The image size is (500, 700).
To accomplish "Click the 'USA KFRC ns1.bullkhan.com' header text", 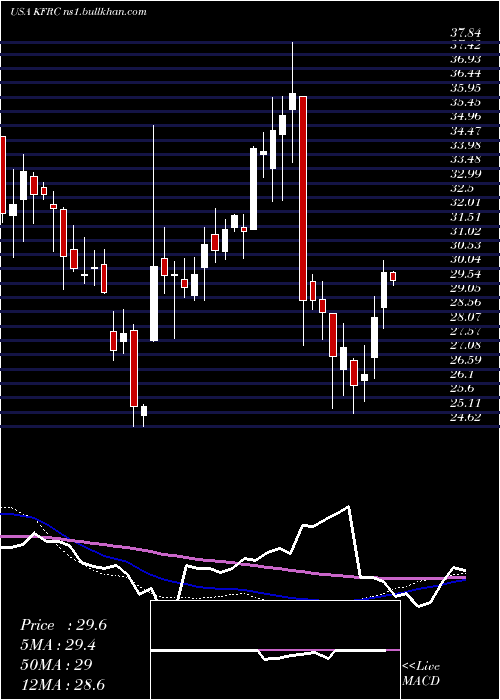I will (78, 12).
